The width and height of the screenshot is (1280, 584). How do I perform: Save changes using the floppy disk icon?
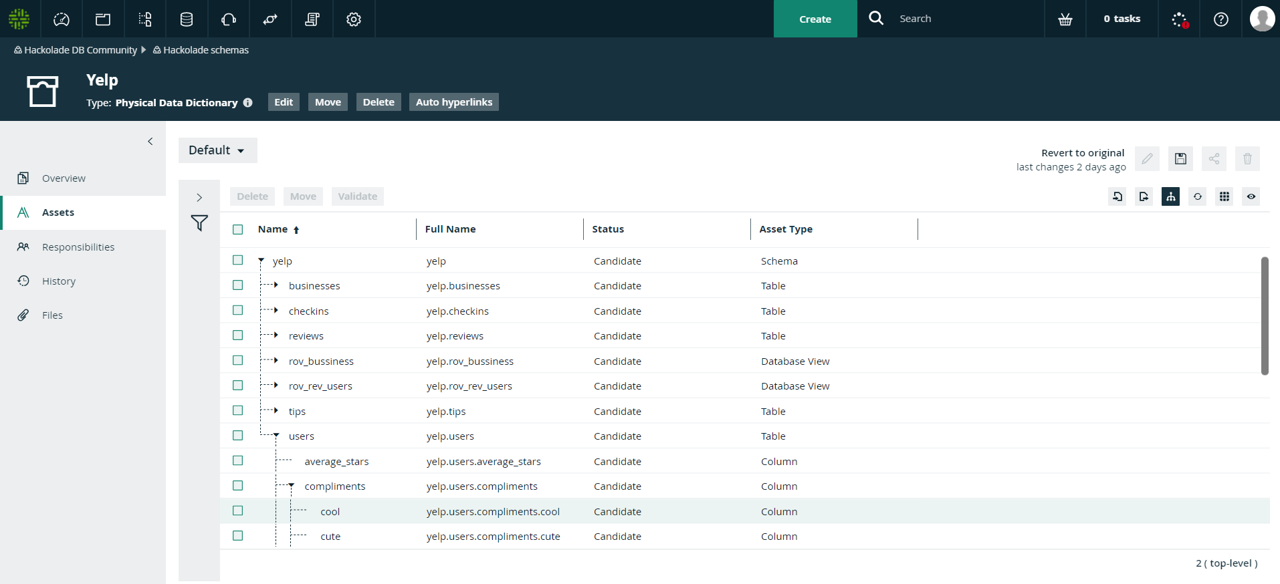click(1180, 158)
